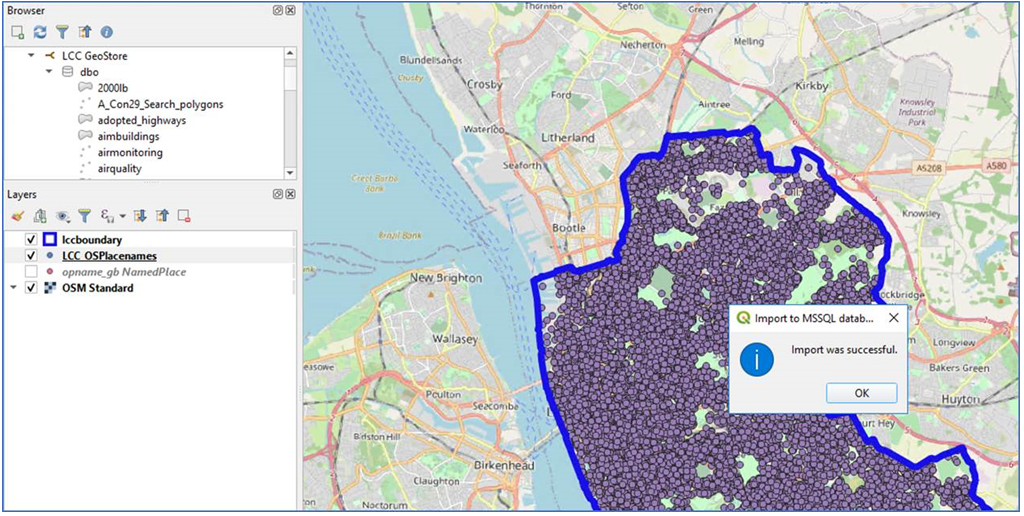The width and height of the screenshot is (1024, 516).
Task: Click the polygon icon beside adopted_highways
Action: [85, 120]
